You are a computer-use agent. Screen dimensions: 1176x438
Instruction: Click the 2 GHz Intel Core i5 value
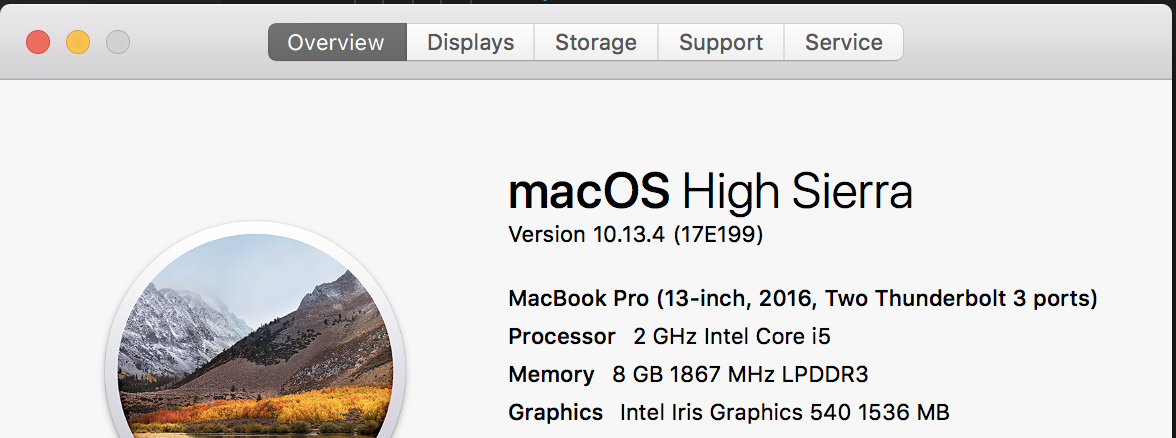[732, 336]
